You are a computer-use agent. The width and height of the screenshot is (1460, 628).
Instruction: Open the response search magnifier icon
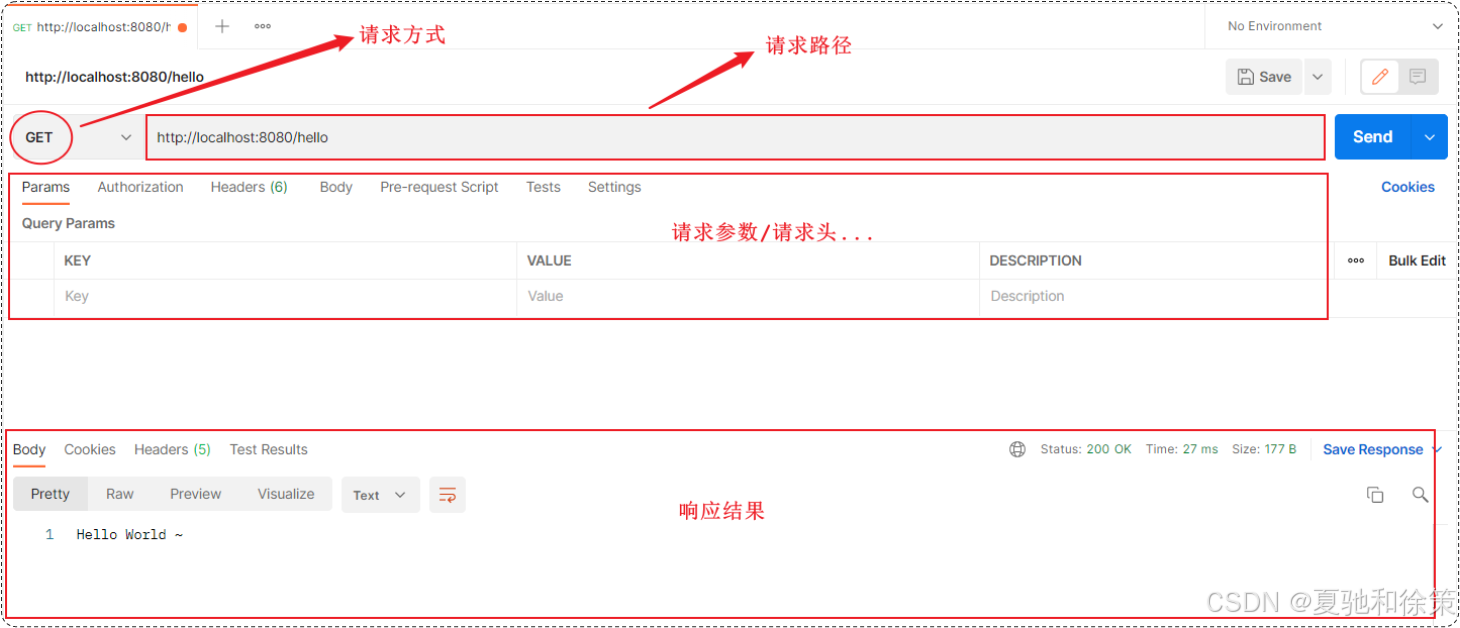pyautogui.click(x=1420, y=494)
